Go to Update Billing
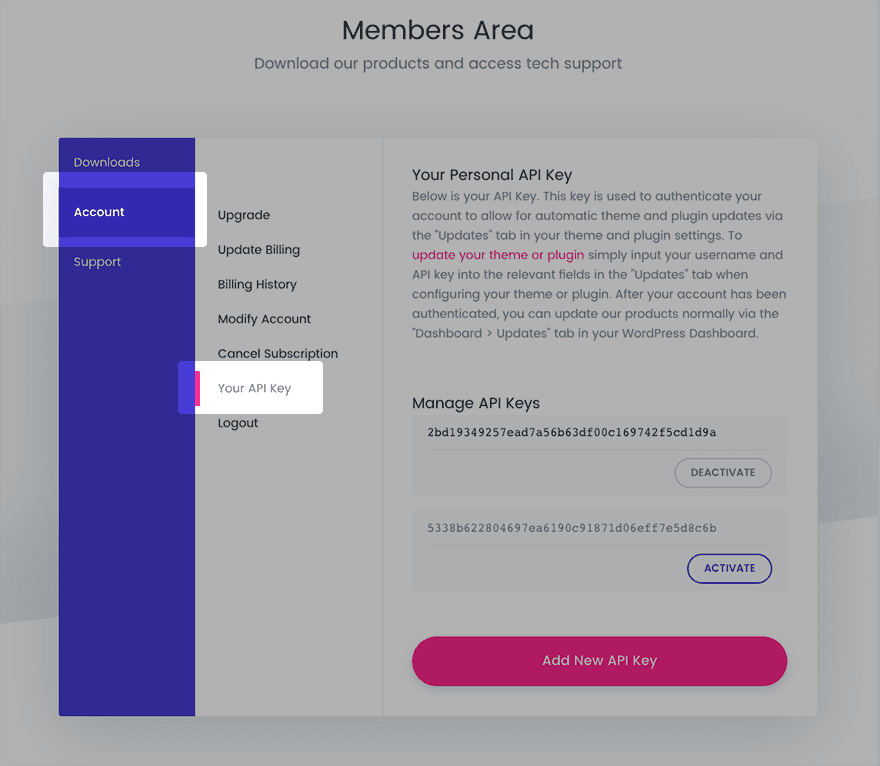The height and width of the screenshot is (766, 880). pyautogui.click(x=259, y=250)
